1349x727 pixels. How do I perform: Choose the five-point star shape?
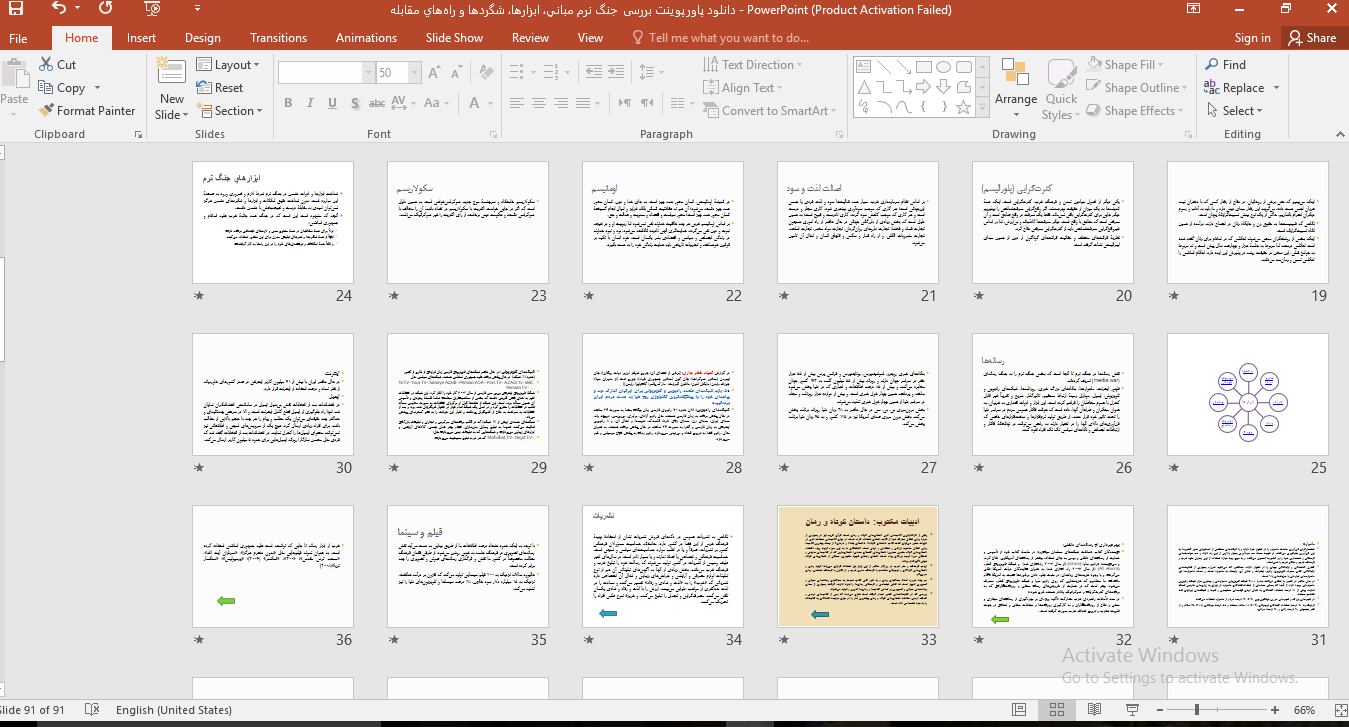click(963, 107)
